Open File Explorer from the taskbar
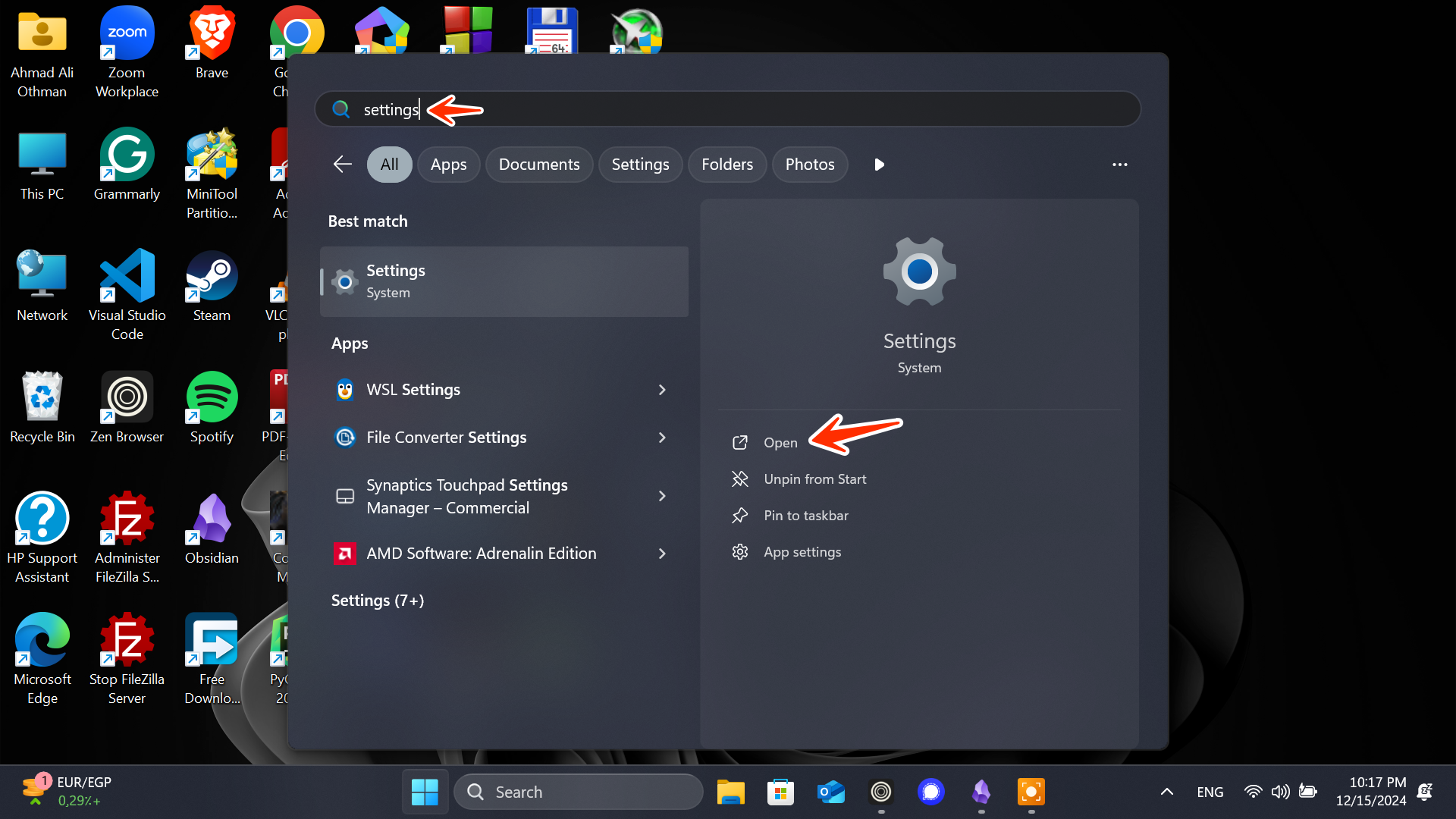Screen dimensions: 1456x819 (x=730, y=792)
